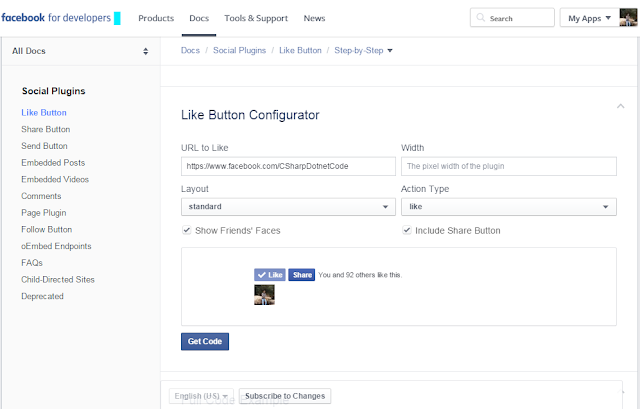
Task: Collapse the configurator with the chevron-up icon
Action: click(620, 106)
